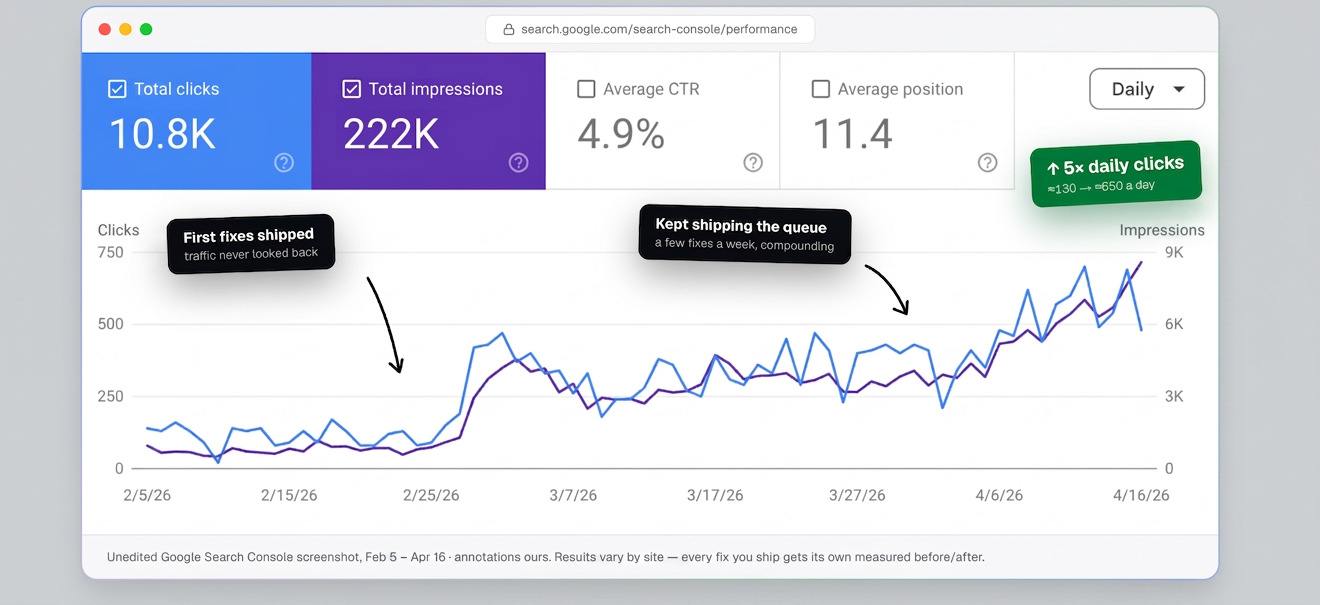The width and height of the screenshot is (1320, 605).
Task: Click the Clicks axis label
Action: 118,230
